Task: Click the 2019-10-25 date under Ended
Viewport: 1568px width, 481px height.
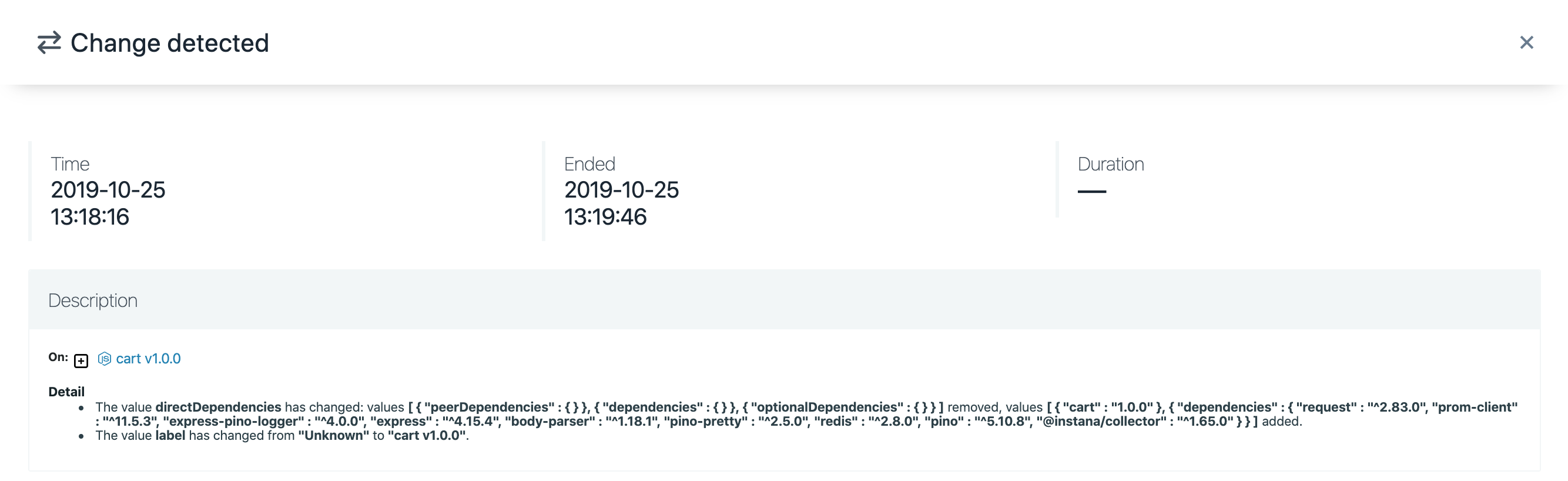Action: pyautogui.click(x=621, y=190)
